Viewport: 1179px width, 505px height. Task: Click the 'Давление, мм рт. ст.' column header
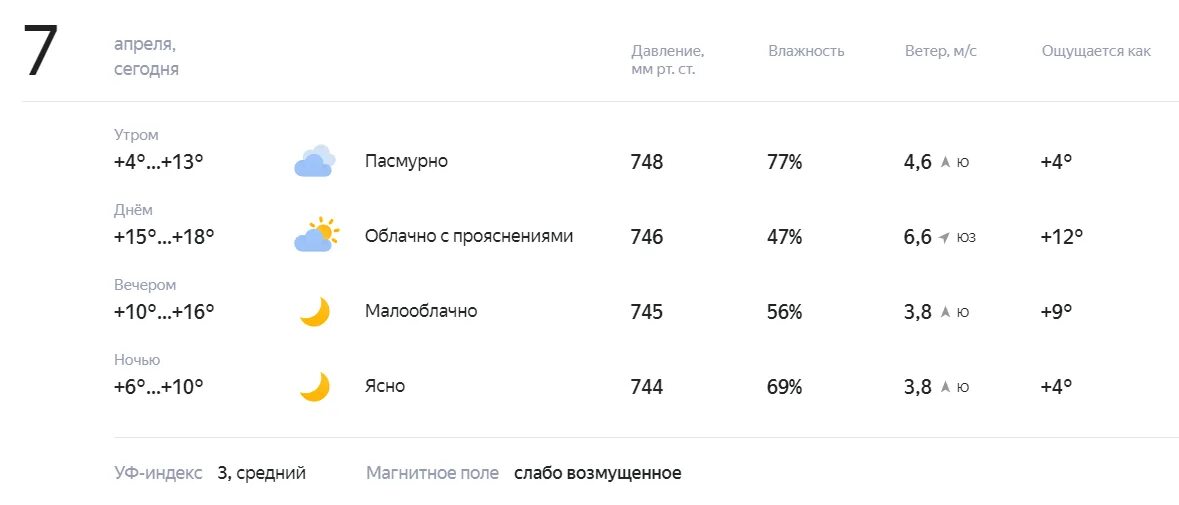(x=668, y=60)
